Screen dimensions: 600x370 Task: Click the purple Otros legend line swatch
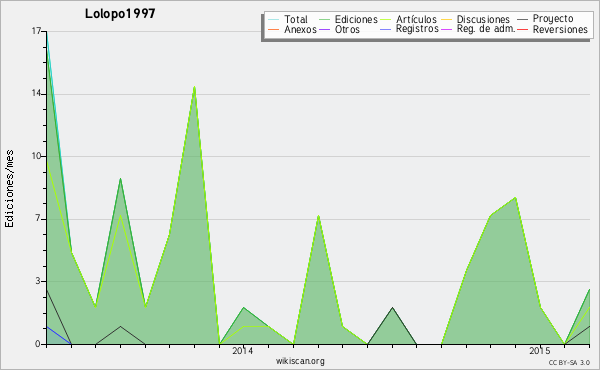[x=324, y=29]
